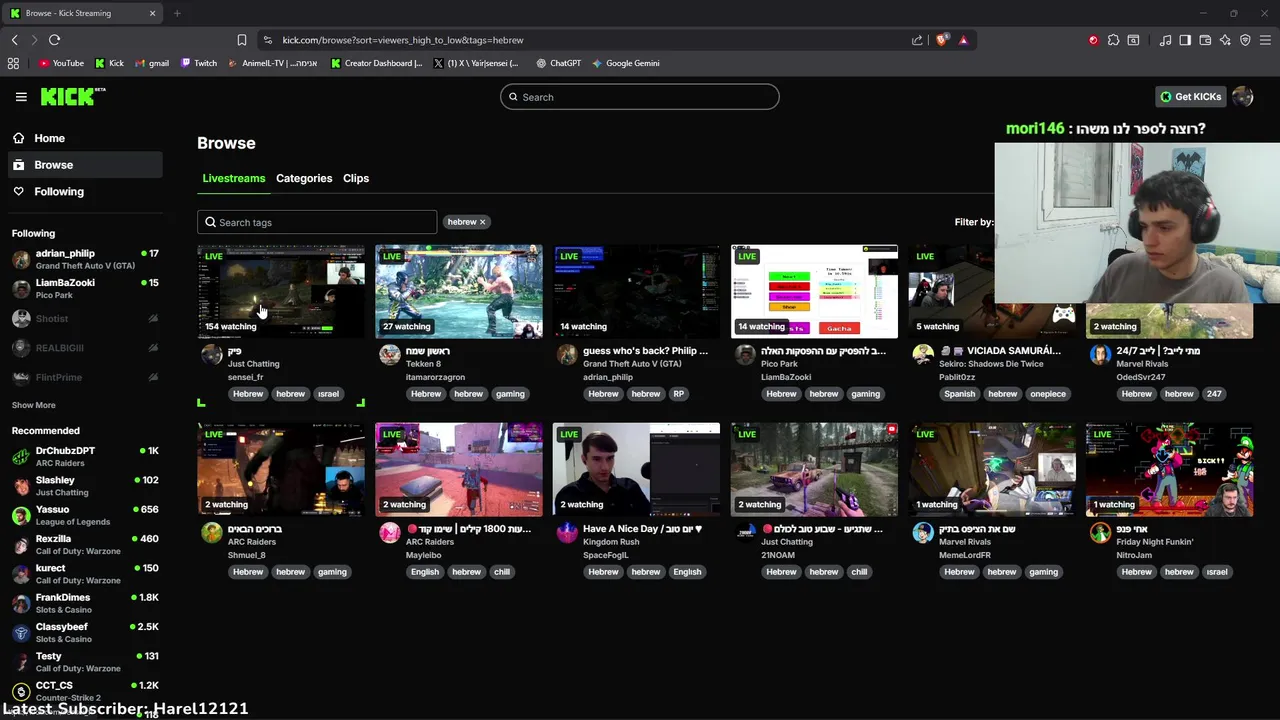The image size is (1280, 720).
Task: Open ChatGPT bookmark
Action: (558, 63)
